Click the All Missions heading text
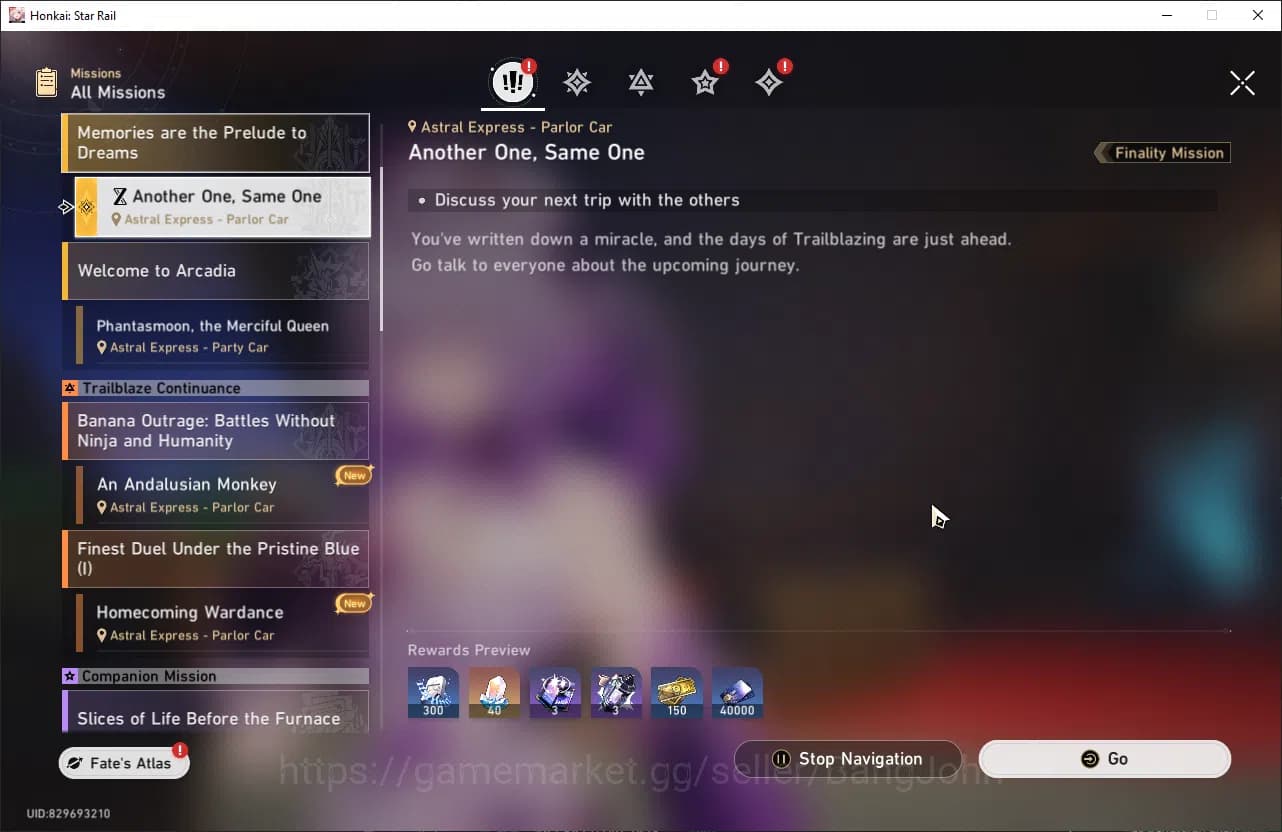Image resolution: width=1282 pixels, height=832 pixels. (118, 92)
